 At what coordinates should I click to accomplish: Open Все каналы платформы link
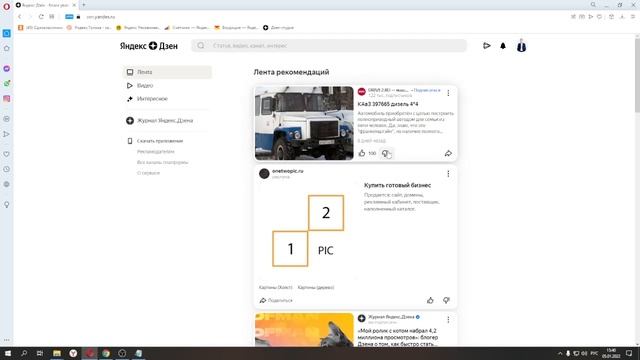(x=162, y=162)
